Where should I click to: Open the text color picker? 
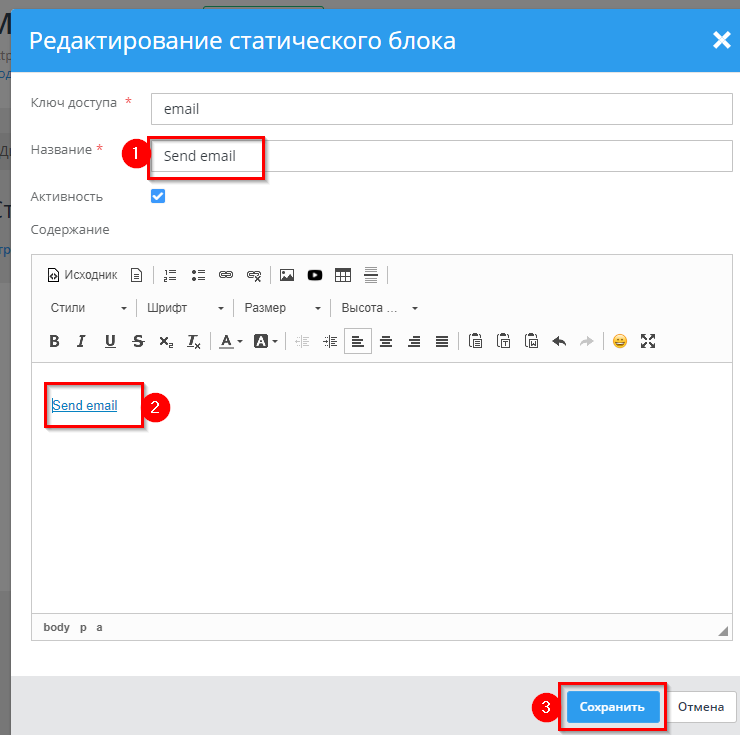(230, 341)
